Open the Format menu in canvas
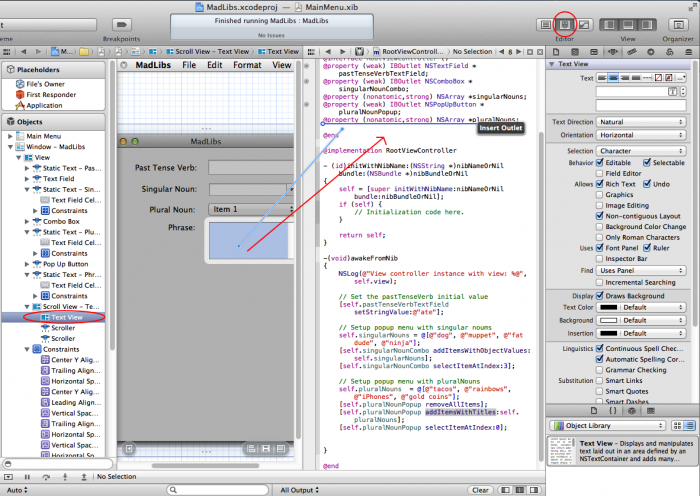This screenshot has width=700, height=496. [x=247, y=65]
